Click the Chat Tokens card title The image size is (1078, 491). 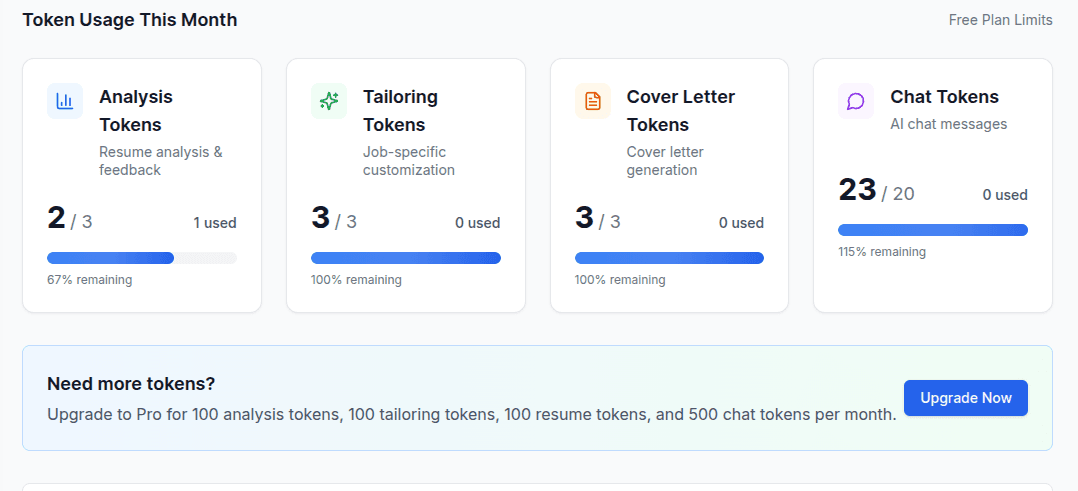click(945, 97)
